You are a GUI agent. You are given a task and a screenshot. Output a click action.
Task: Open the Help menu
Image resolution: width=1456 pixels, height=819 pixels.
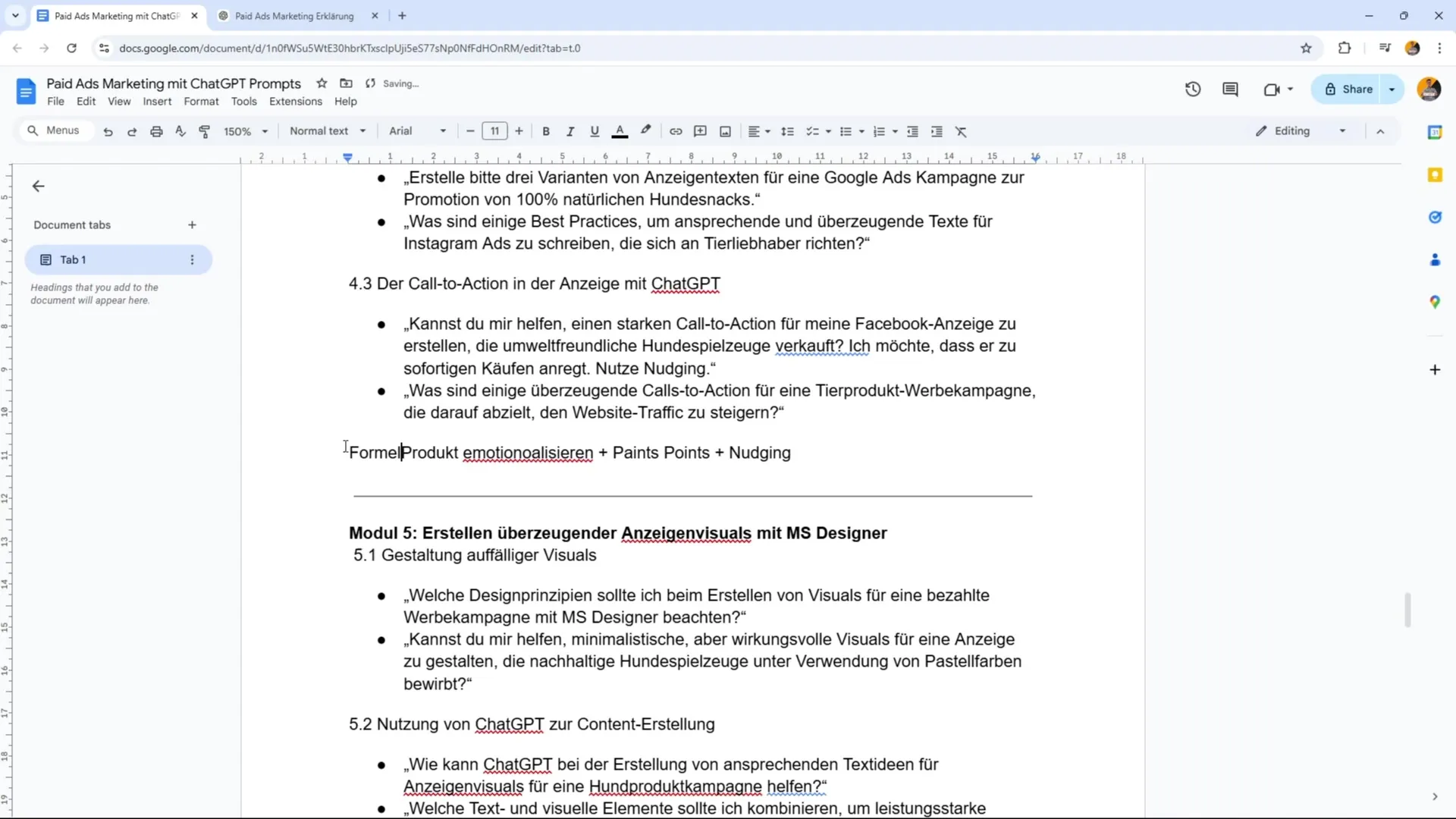point(345,102)
